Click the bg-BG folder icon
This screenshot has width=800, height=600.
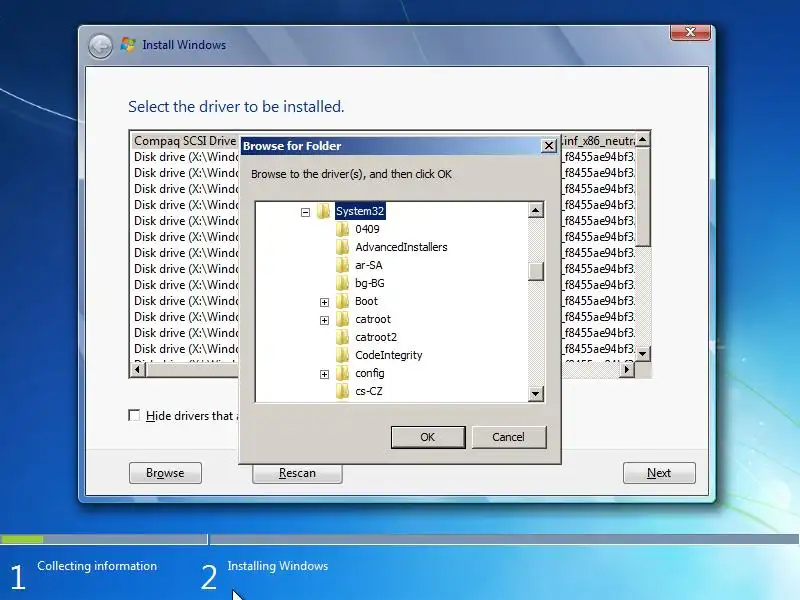pos(343,283)
